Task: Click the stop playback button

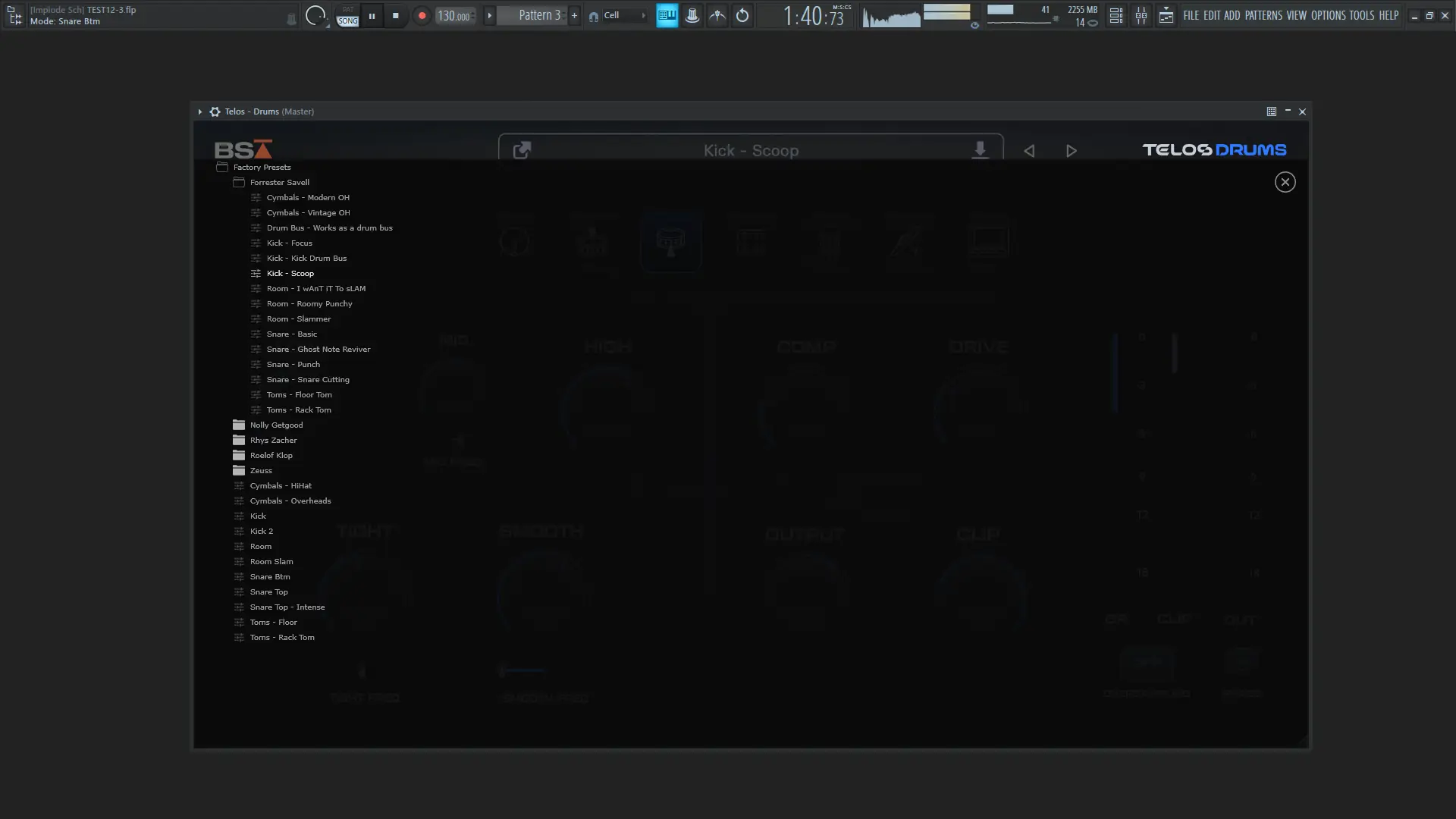Action: (x=395, y=15)
